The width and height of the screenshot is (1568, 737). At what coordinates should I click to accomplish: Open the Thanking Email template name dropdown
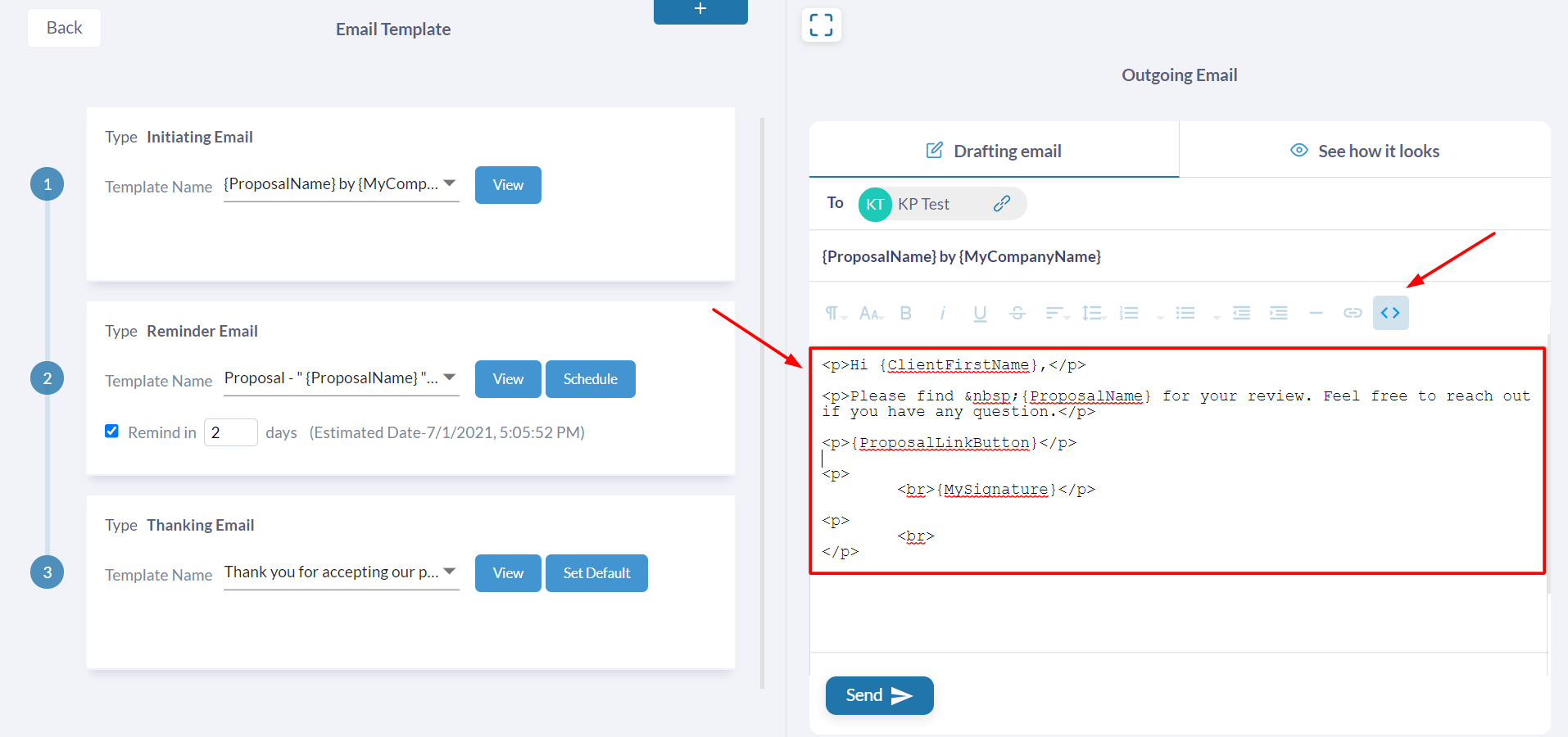(341, 572)
